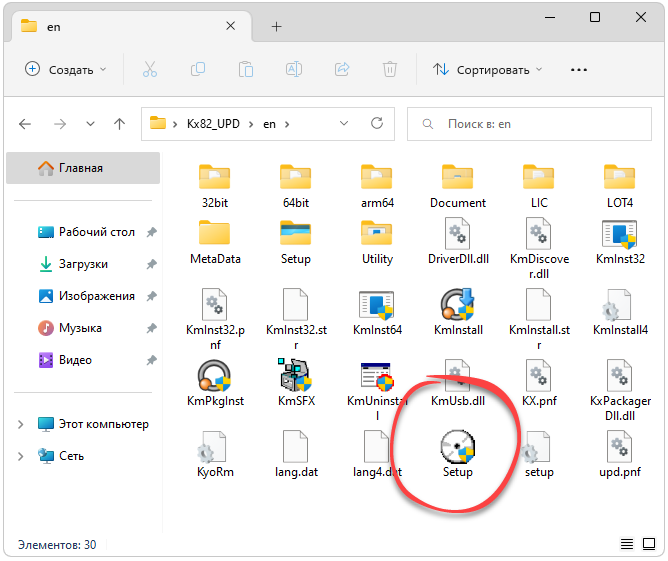This screenshot has height=561, width=668.
Task: Go forward with the forward arrow
Action: click(x=60, y=124)
